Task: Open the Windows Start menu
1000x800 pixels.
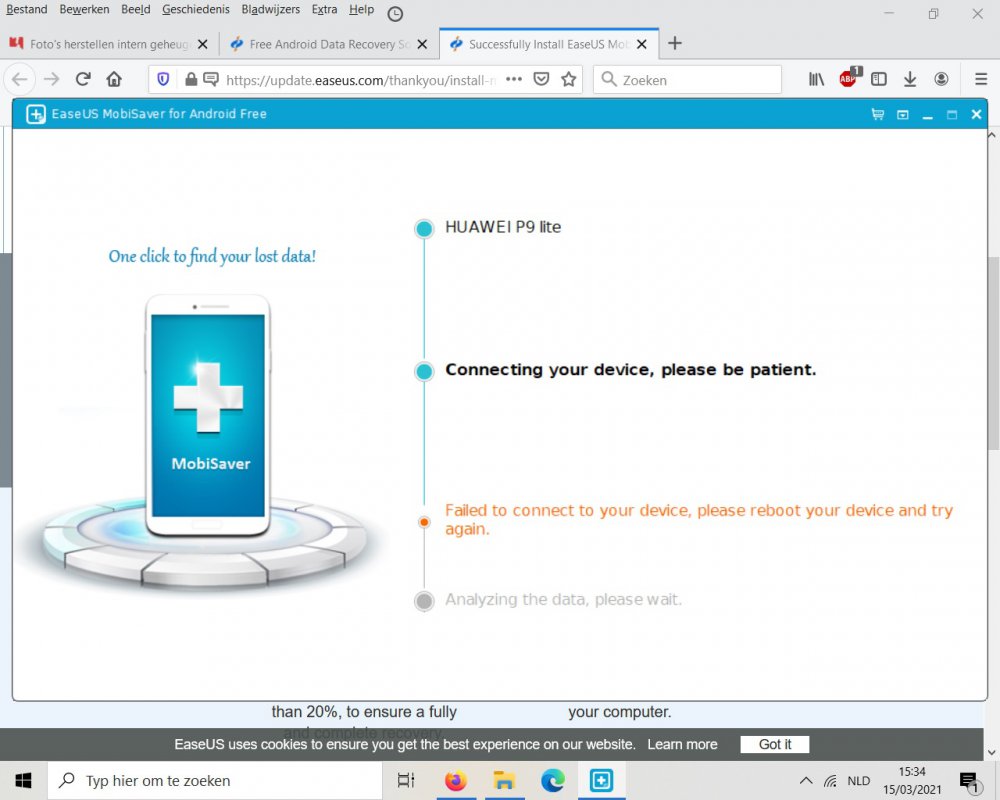Action: click(24, 780)
